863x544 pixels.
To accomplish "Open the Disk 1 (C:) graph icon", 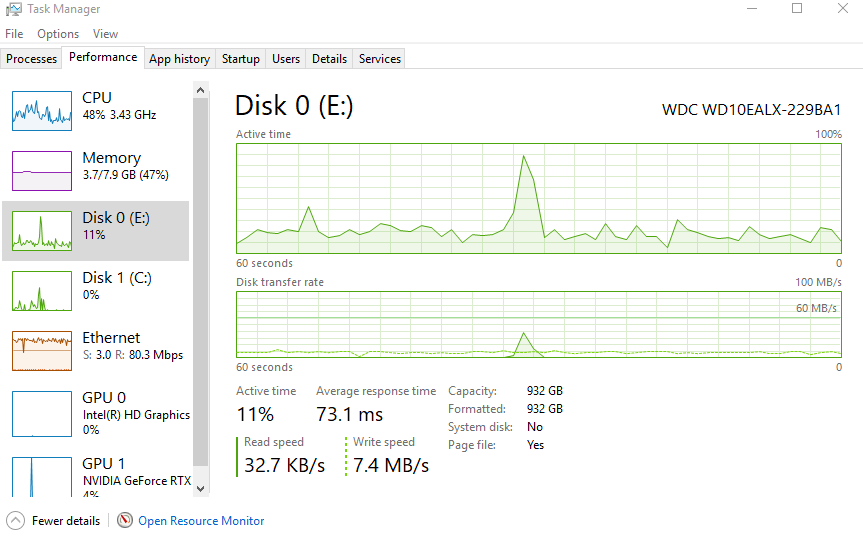I will [x=42, y=290].
